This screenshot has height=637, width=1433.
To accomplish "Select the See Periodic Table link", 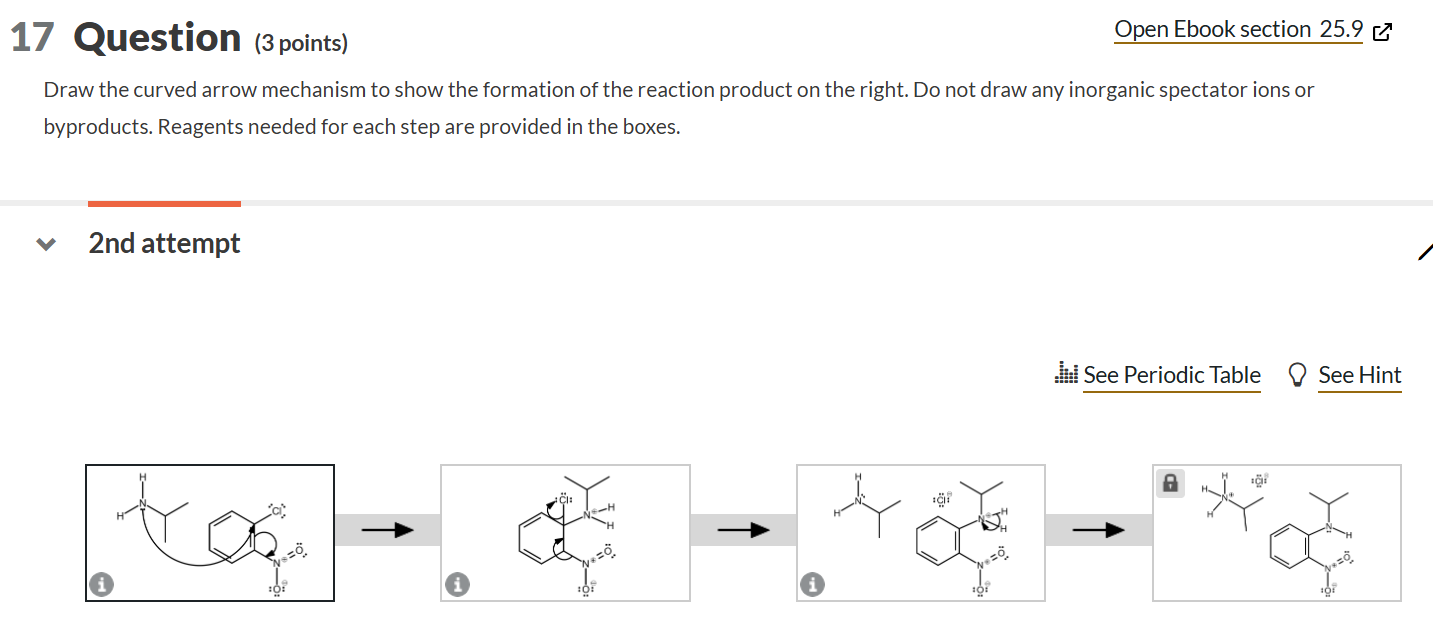I will point(1171,375).
